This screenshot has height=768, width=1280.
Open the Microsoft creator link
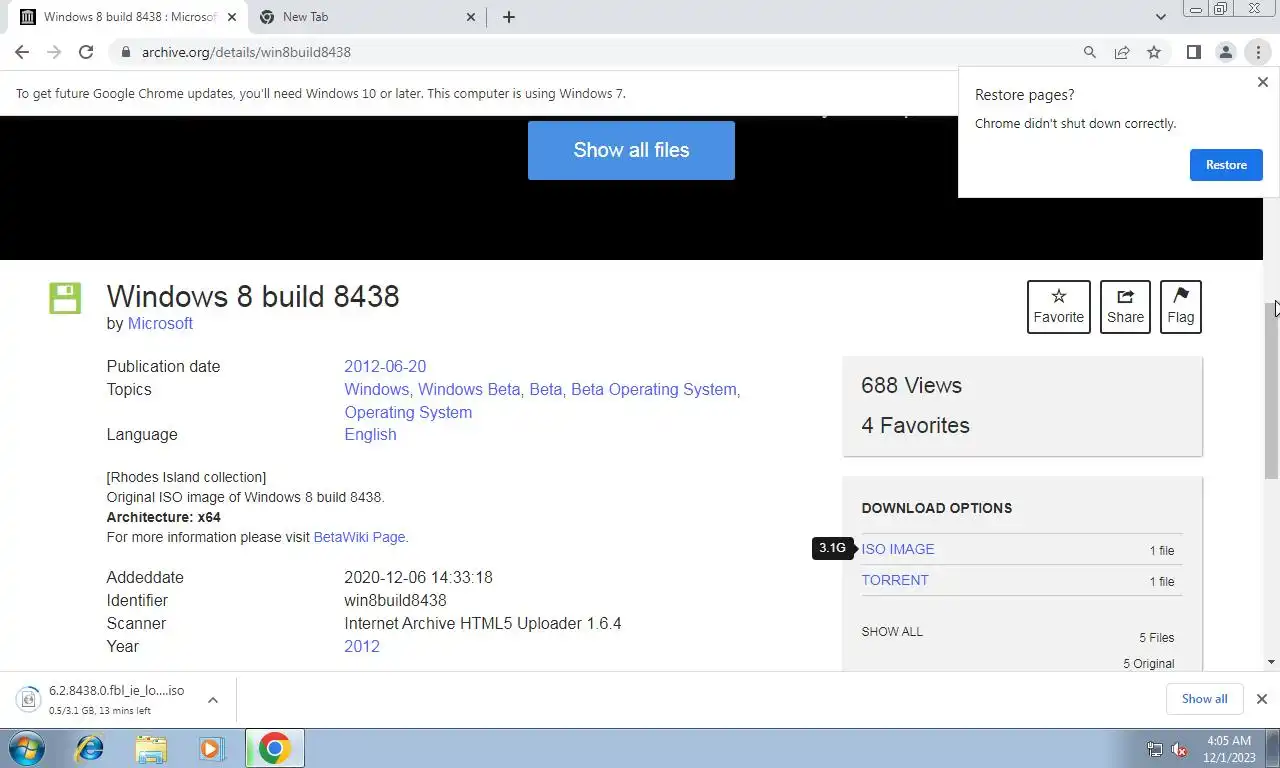click(160, 323)
